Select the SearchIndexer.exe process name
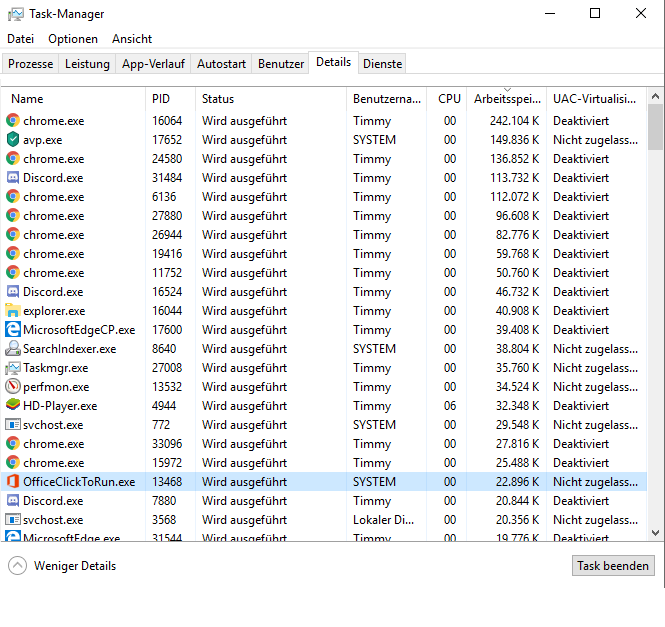665x627 pixels. (70, 348)
